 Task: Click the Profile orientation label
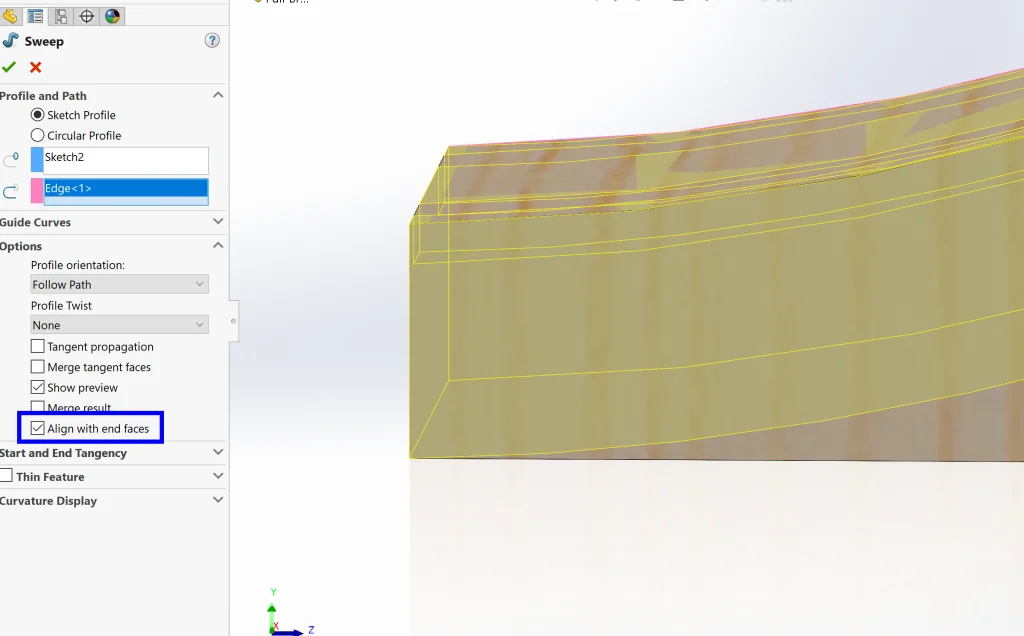pyautogui.click(x=78, y=265)
